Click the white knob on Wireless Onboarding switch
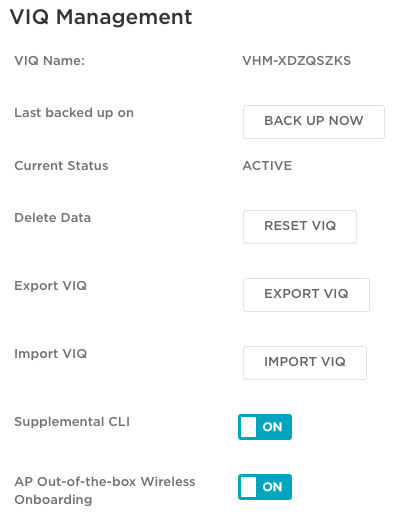The height and width of the screenshot is (522, 393). click(x=248, y=487)
